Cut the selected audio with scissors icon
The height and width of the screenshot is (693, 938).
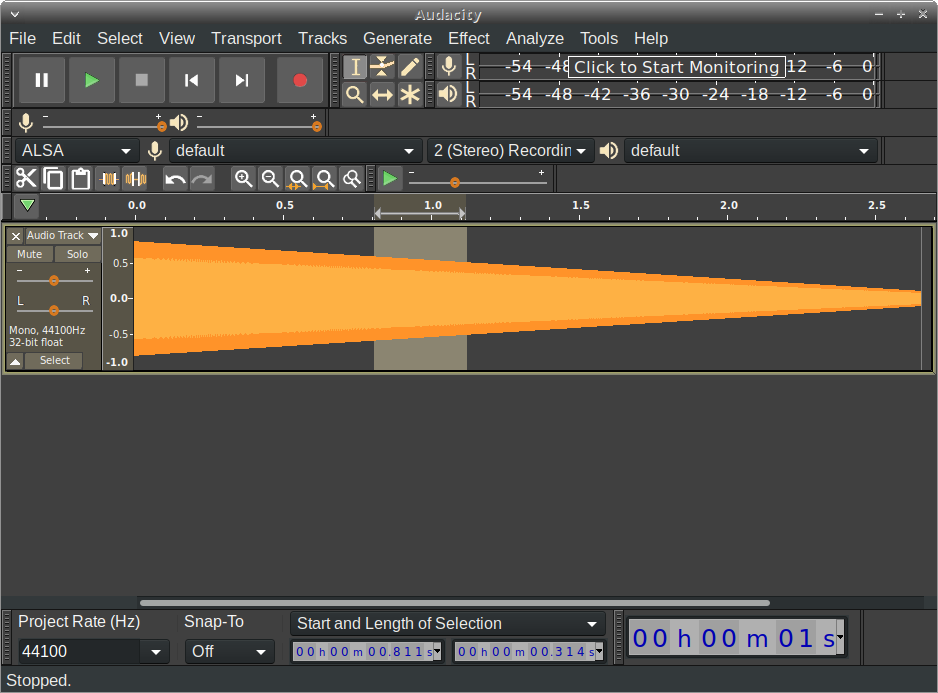pos(26,177)
